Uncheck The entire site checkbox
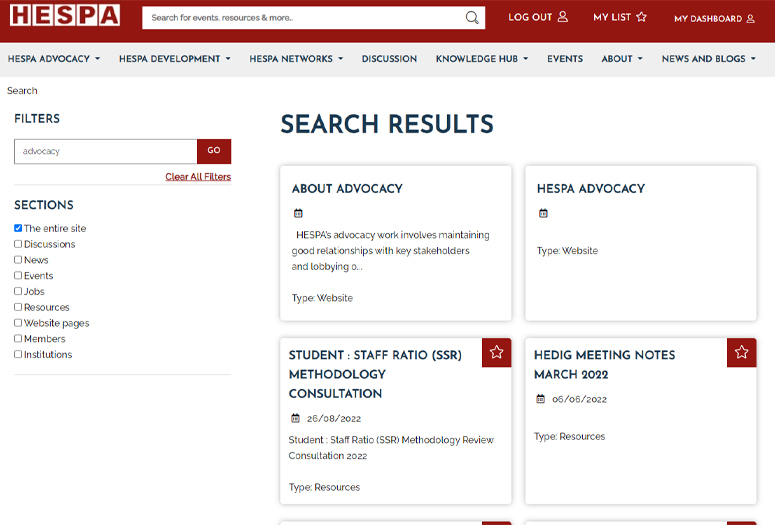Viewport: 775px width, 525px height. tap(18, 228)
